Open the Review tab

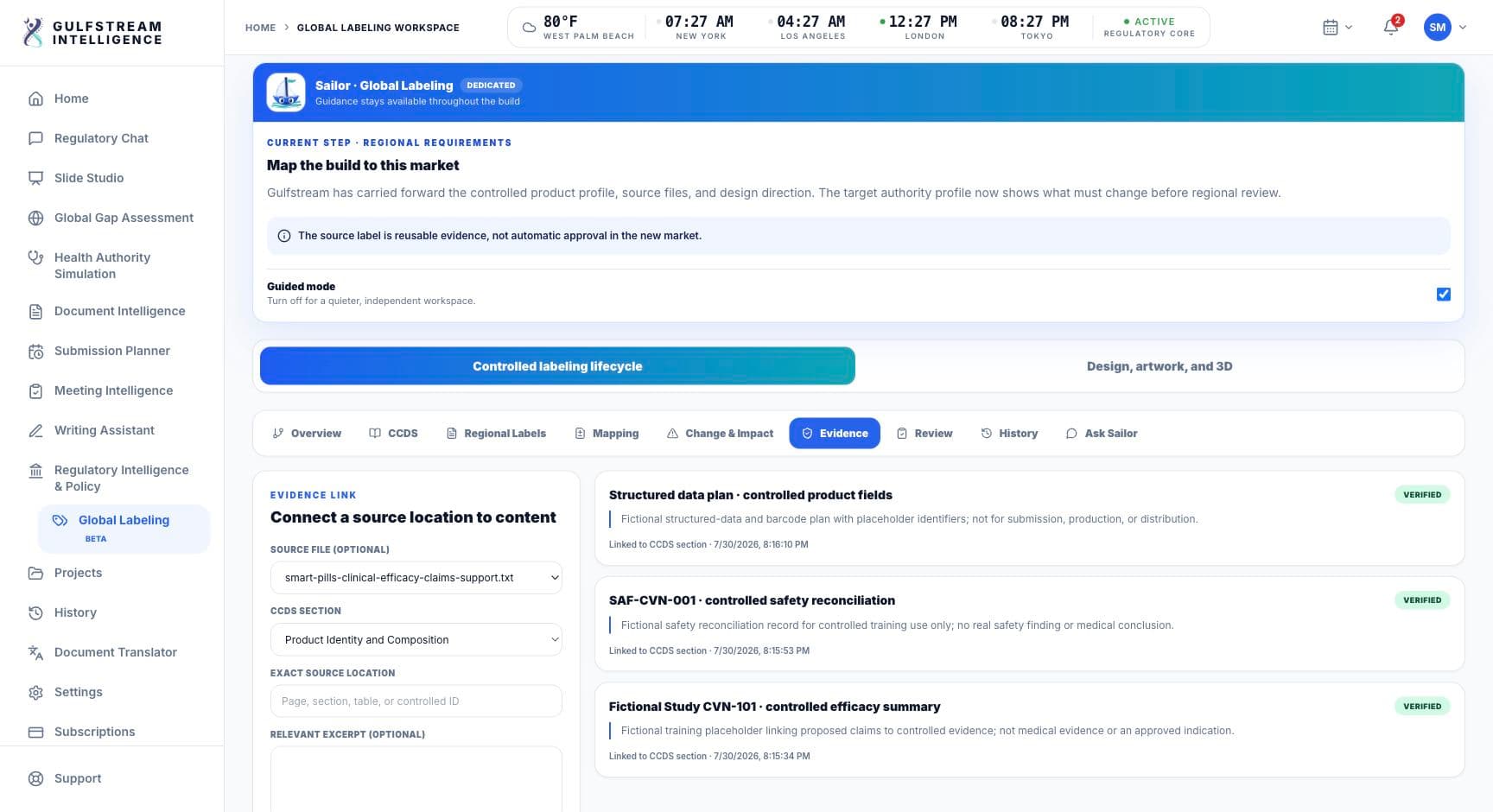coord(924,434)
